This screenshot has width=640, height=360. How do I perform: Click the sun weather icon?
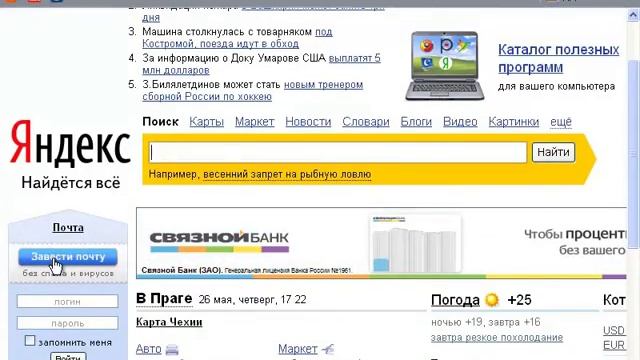coord(492,300)
